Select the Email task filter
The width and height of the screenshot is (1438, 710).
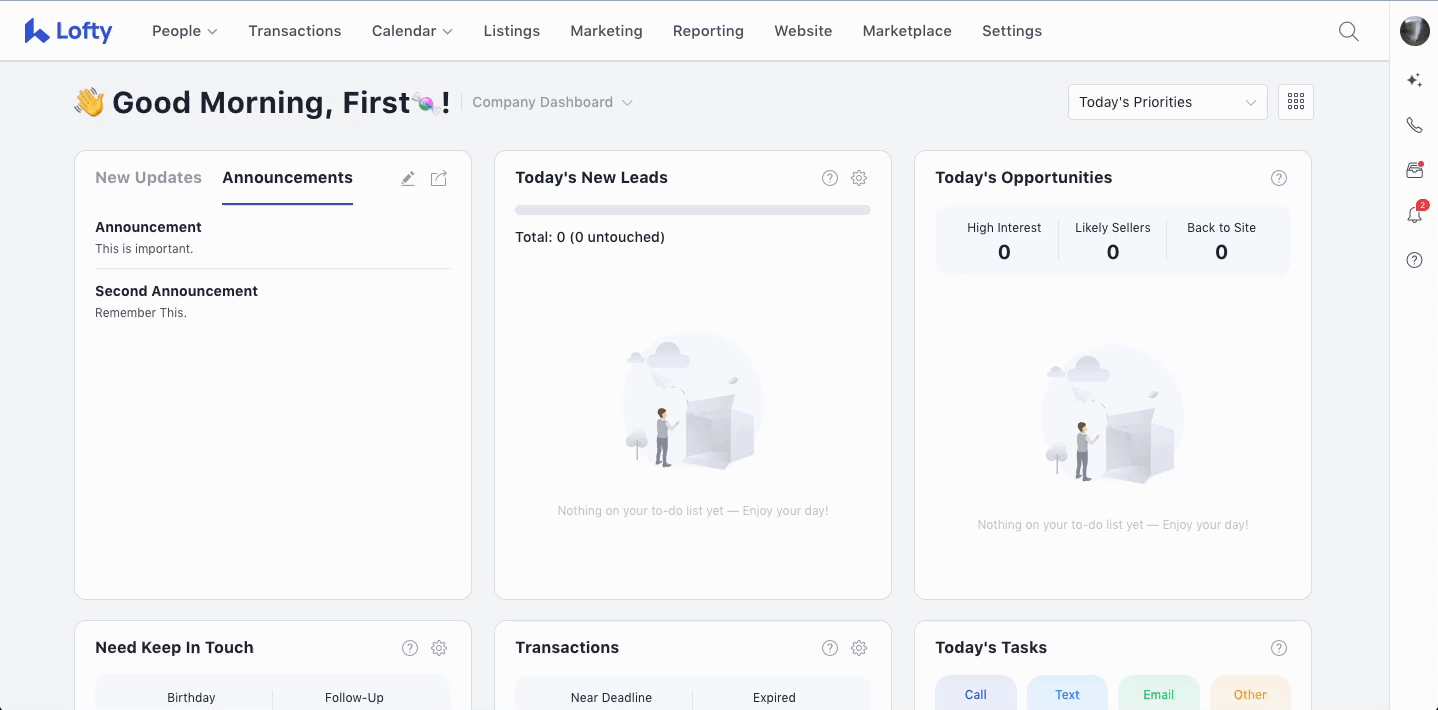pyautogui.click(x=1158, y=694)
